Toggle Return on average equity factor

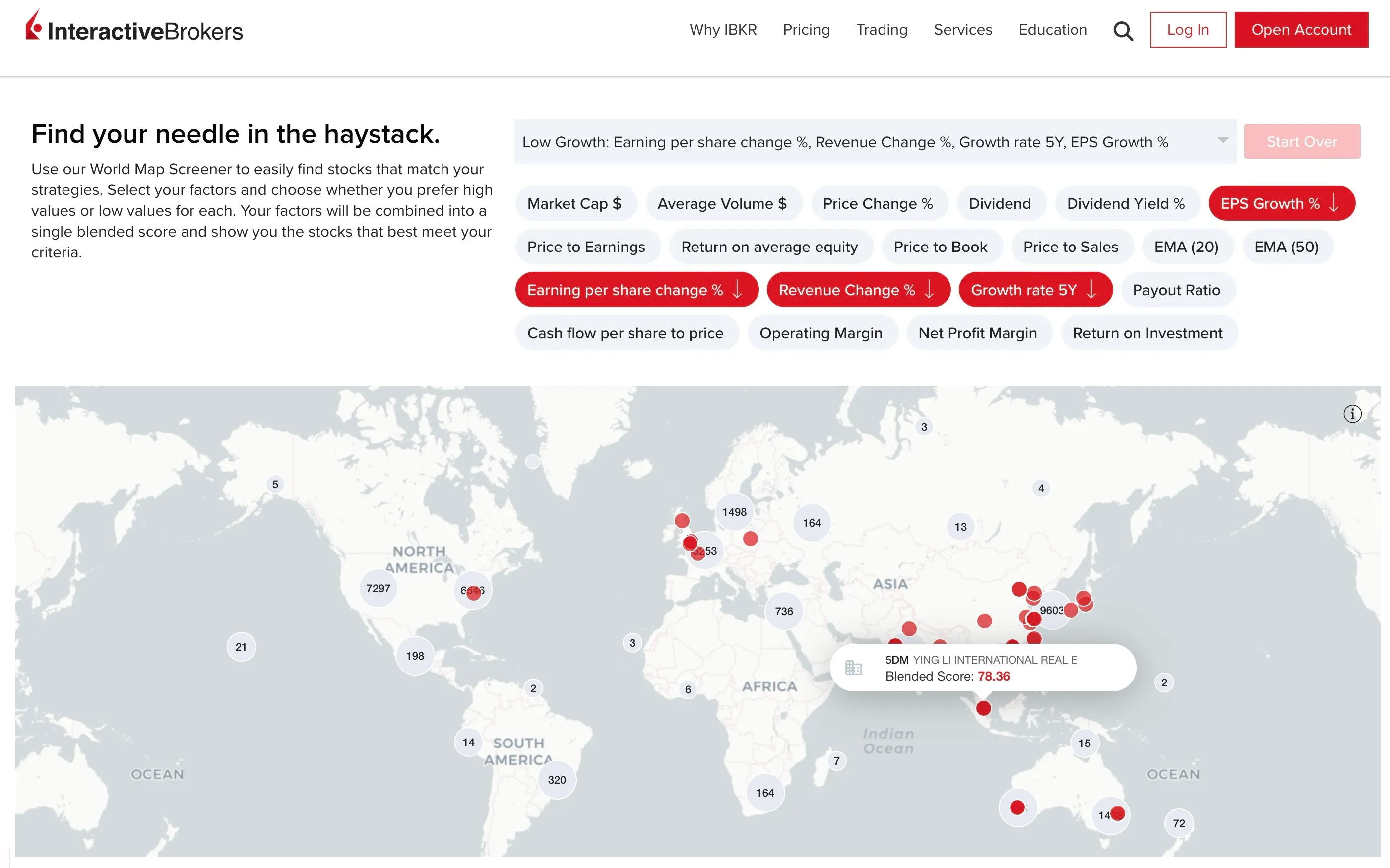(x=770, y=247)
